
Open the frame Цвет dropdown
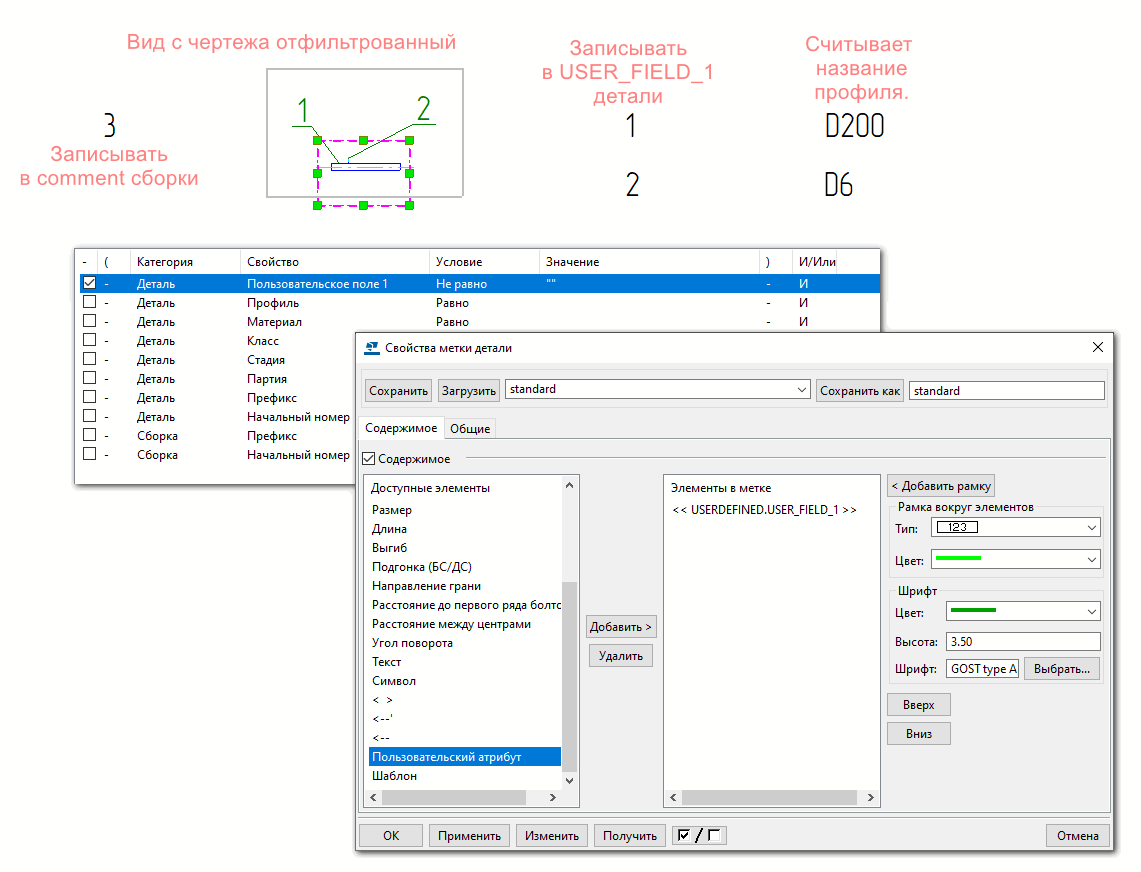pyautogui.click(x=1092, y=560)
